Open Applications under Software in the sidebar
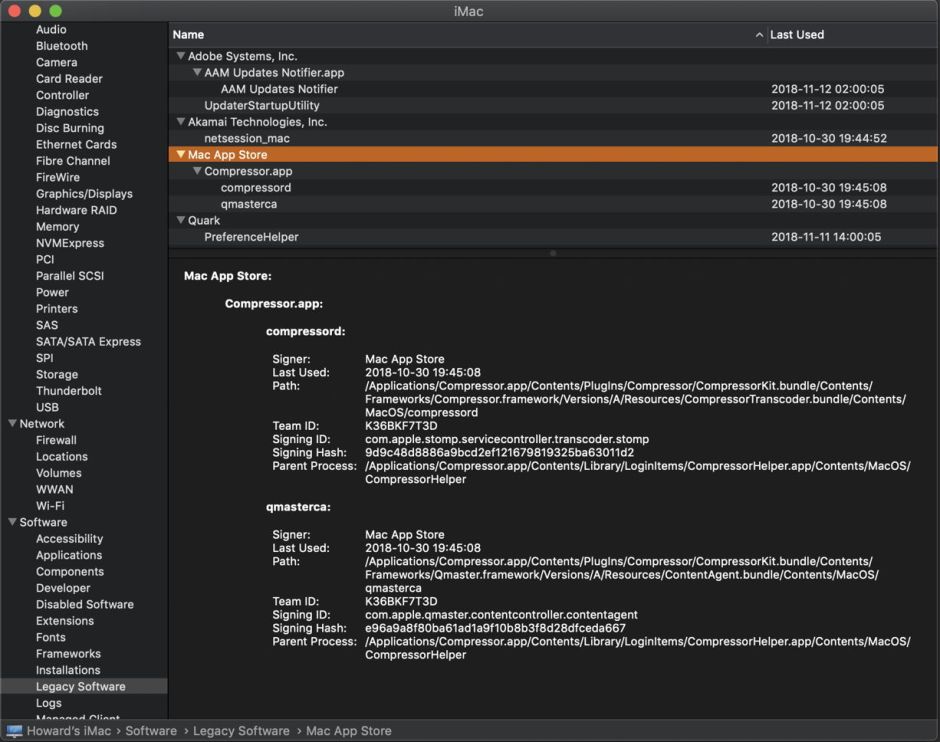The width and height of the screenshot is (940, 742). pos(69,555)
